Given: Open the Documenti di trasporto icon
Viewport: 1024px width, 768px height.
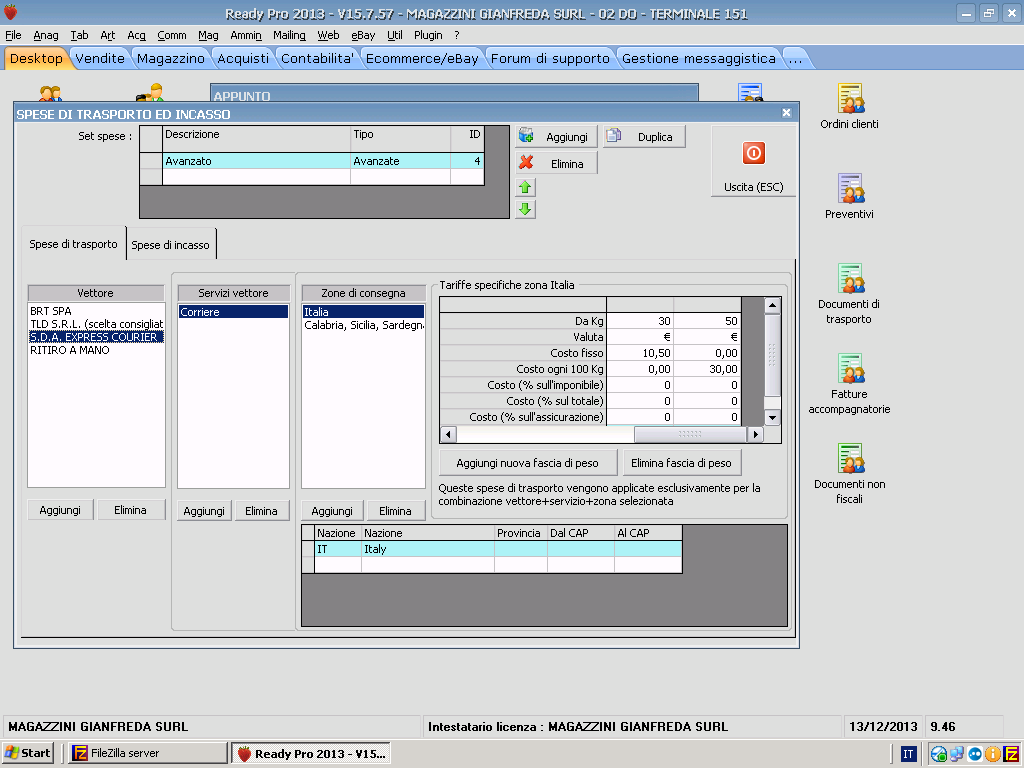Looking at the screenshot, I should click(849, 294).
